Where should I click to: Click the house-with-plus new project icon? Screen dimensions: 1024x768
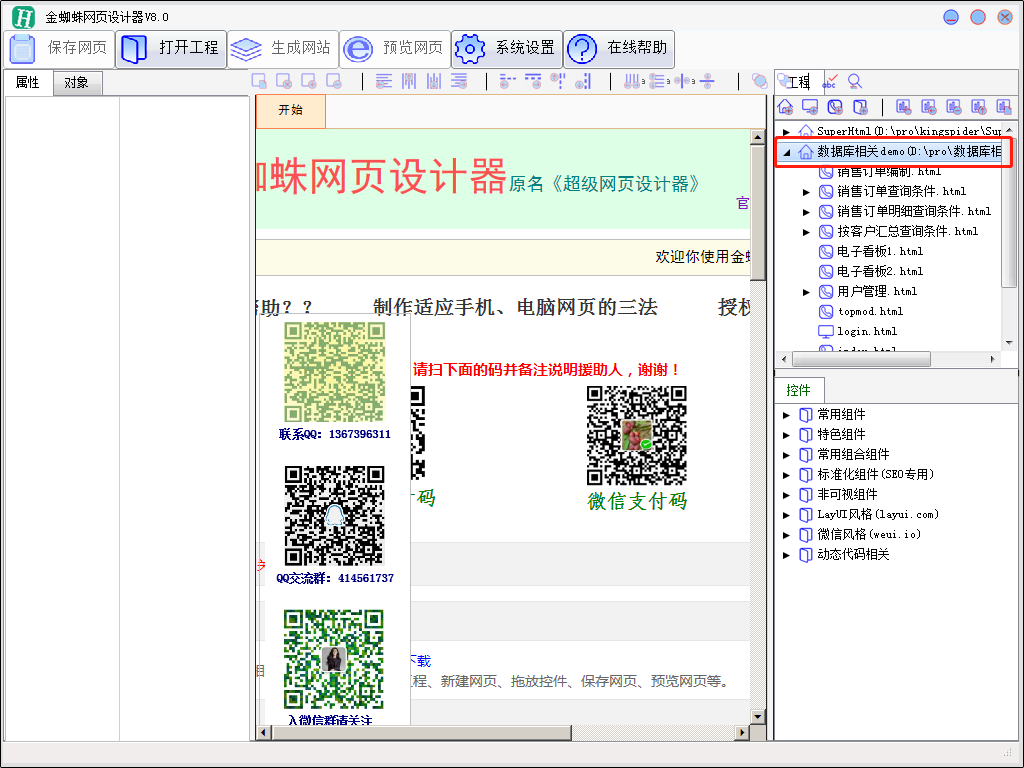point(786,106)
